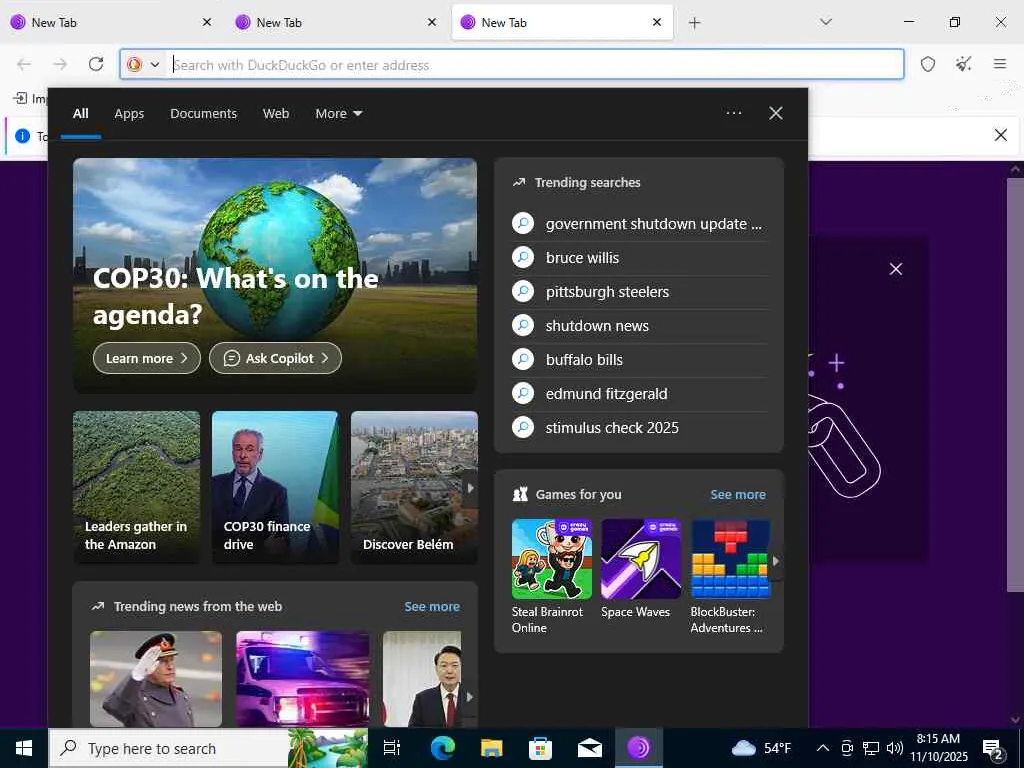Open the Mail app from the taskbar
Viewport: 1024px width, 768px height.
click(x=589, y=748)
